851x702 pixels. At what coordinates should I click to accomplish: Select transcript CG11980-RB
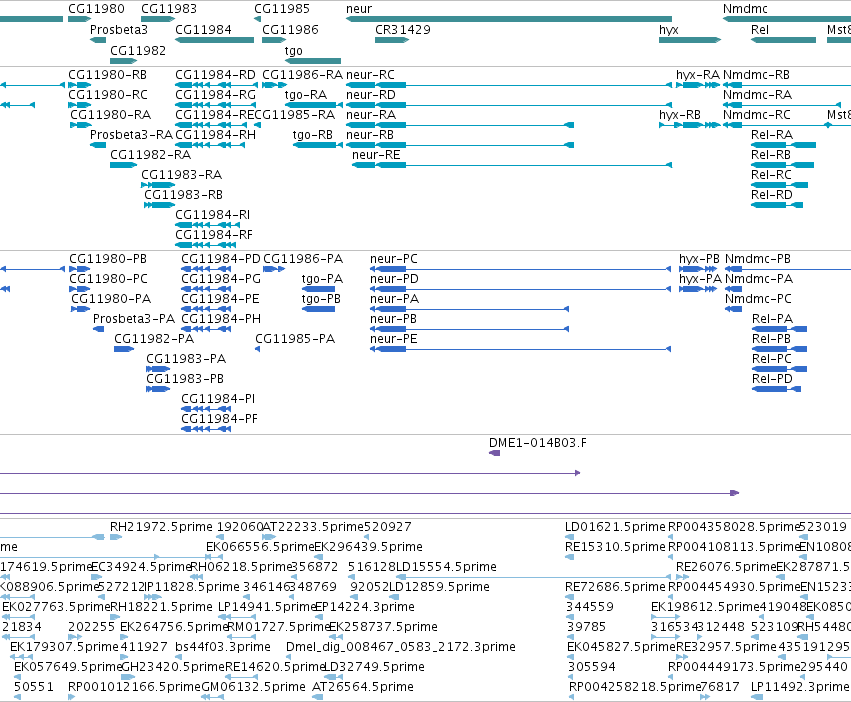[x=107, y=74]
